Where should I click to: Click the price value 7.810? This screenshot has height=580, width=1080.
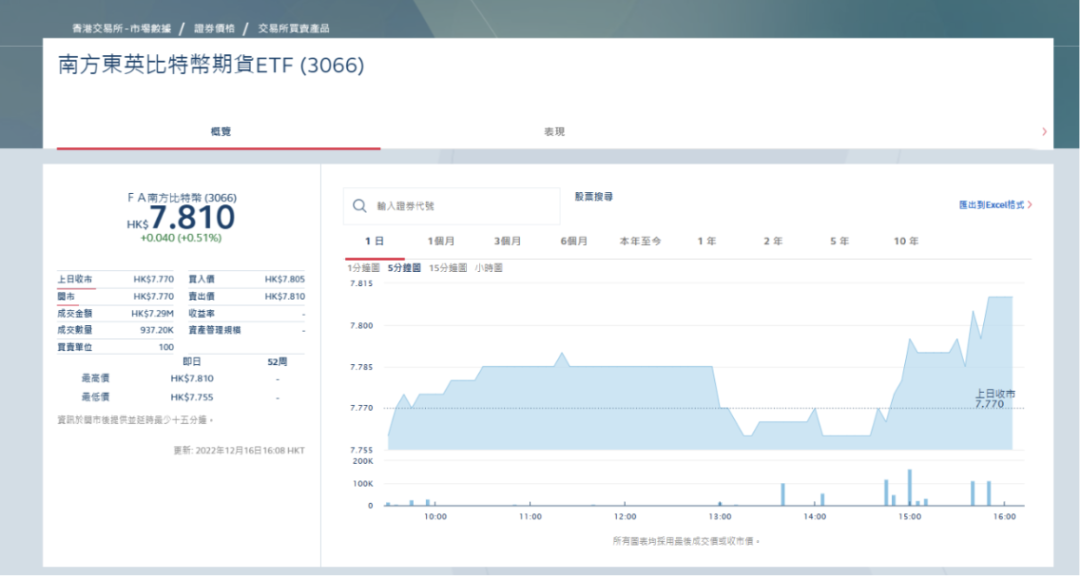(x=192, y=218)
